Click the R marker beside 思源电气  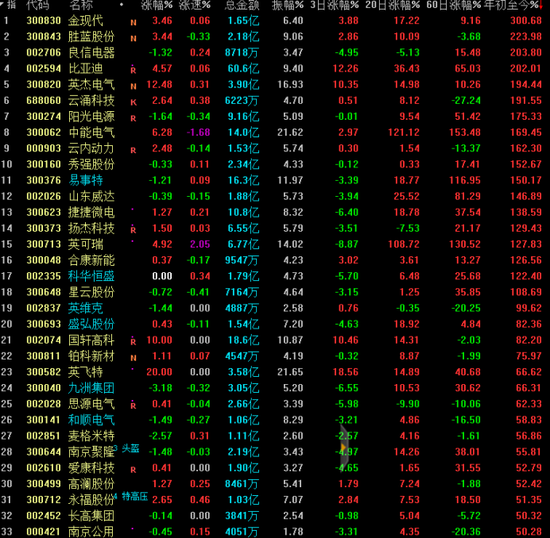tap(133, 405)
